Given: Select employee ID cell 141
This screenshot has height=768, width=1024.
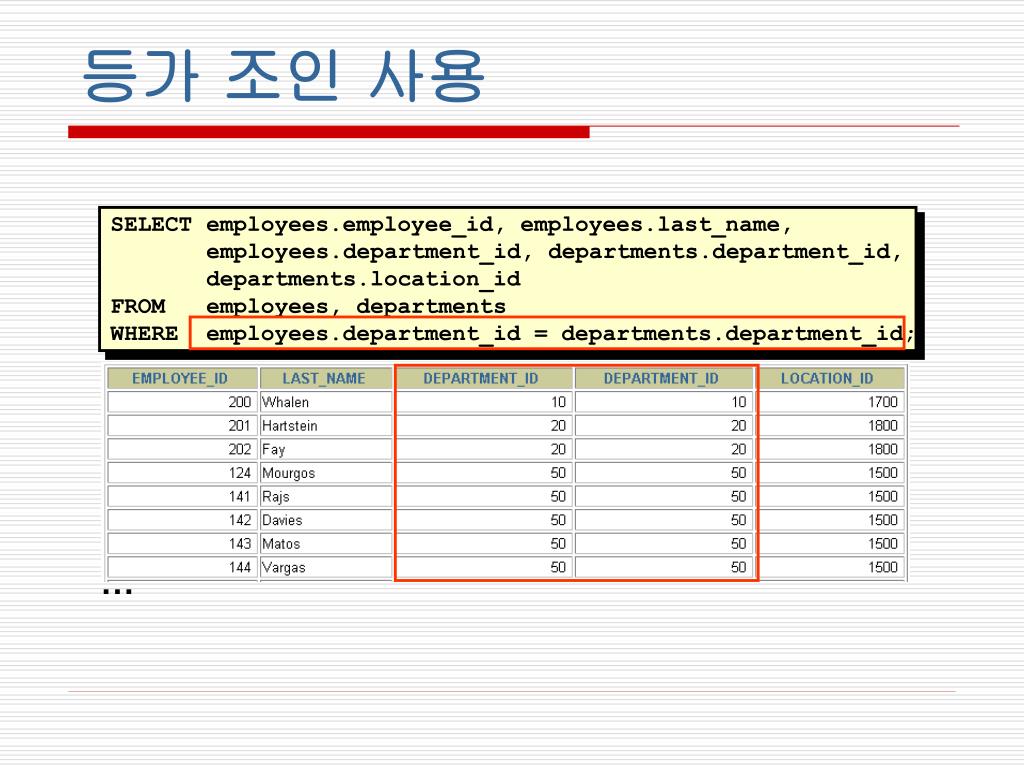Looking at the screenshot, I should (182, 496).
